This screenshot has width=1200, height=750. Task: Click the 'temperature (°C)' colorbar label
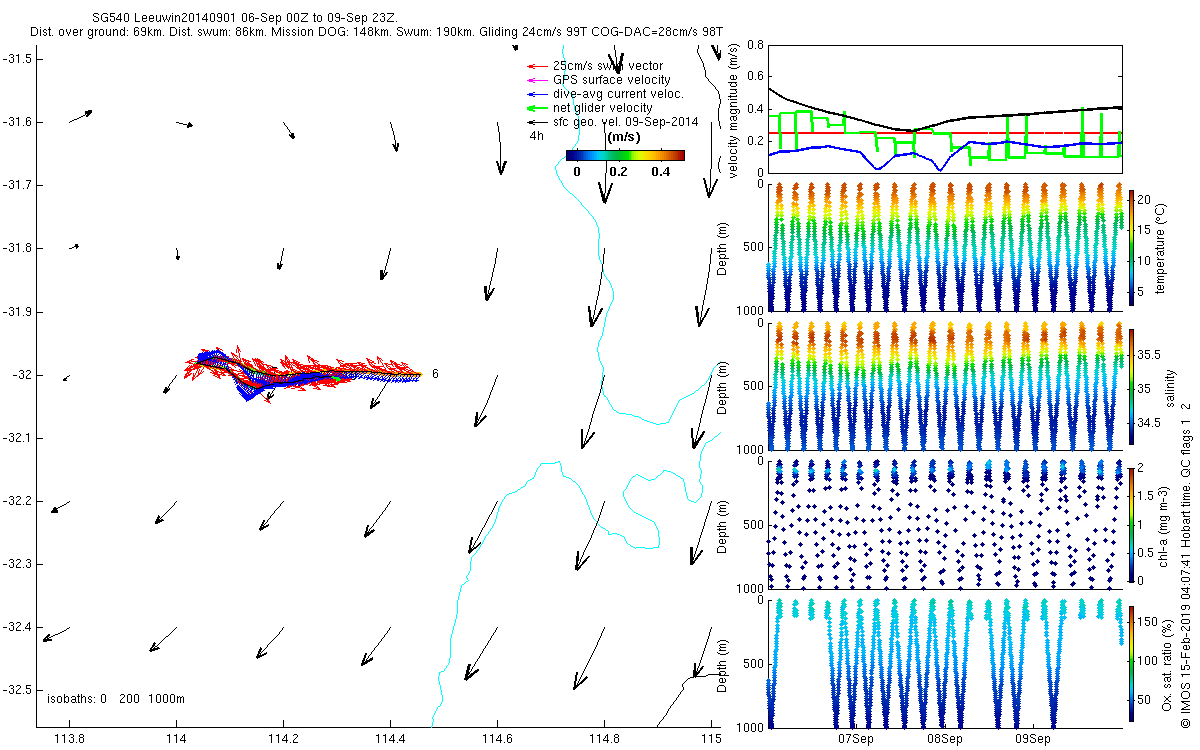tap(1161, 247)
